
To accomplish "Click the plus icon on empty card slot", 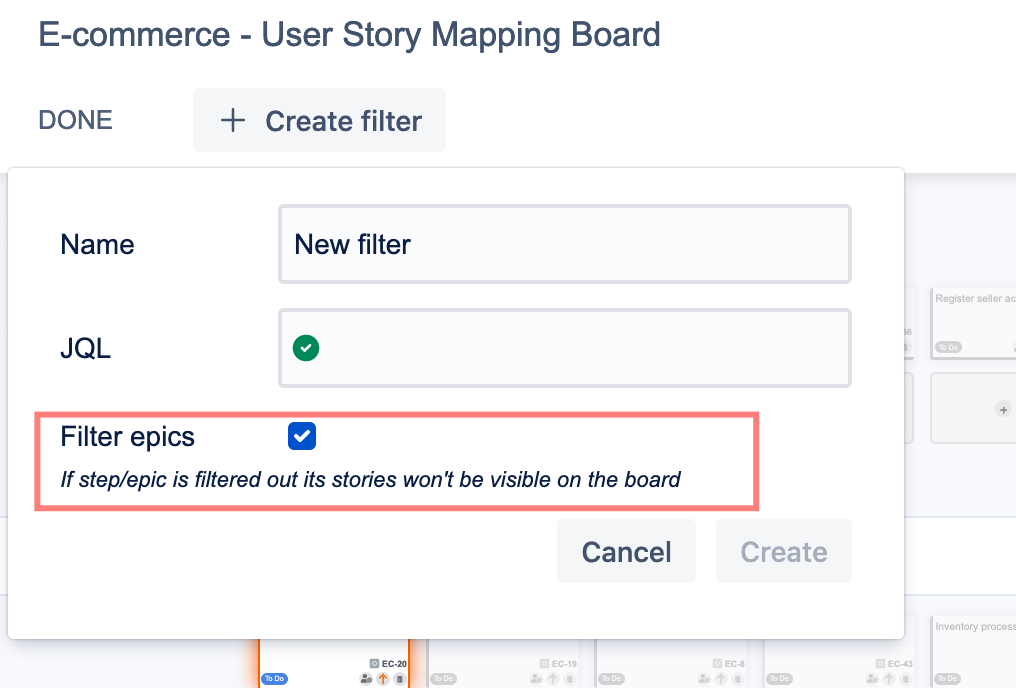I will [1003, 408].
